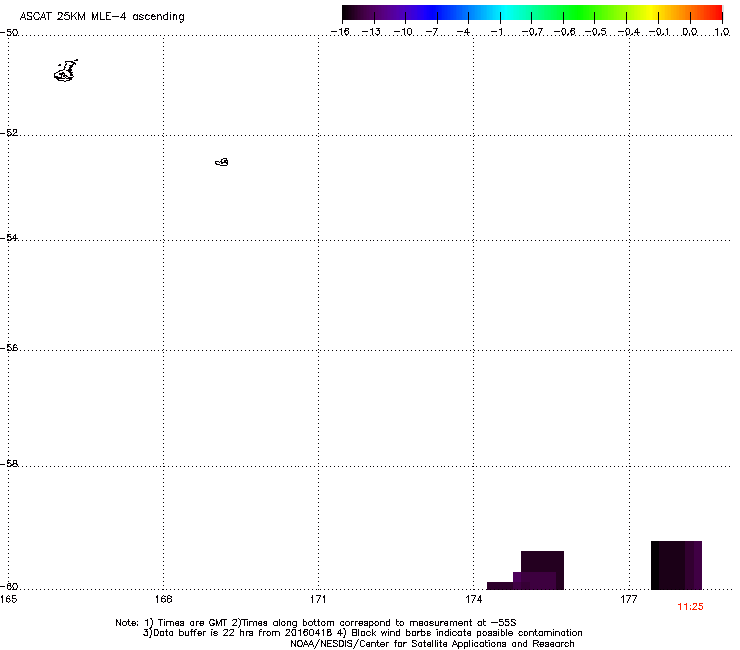This screenshot has height=650, width=740.
Task: Select the -0.5 label on the color scale
Action: click(596, 32)
